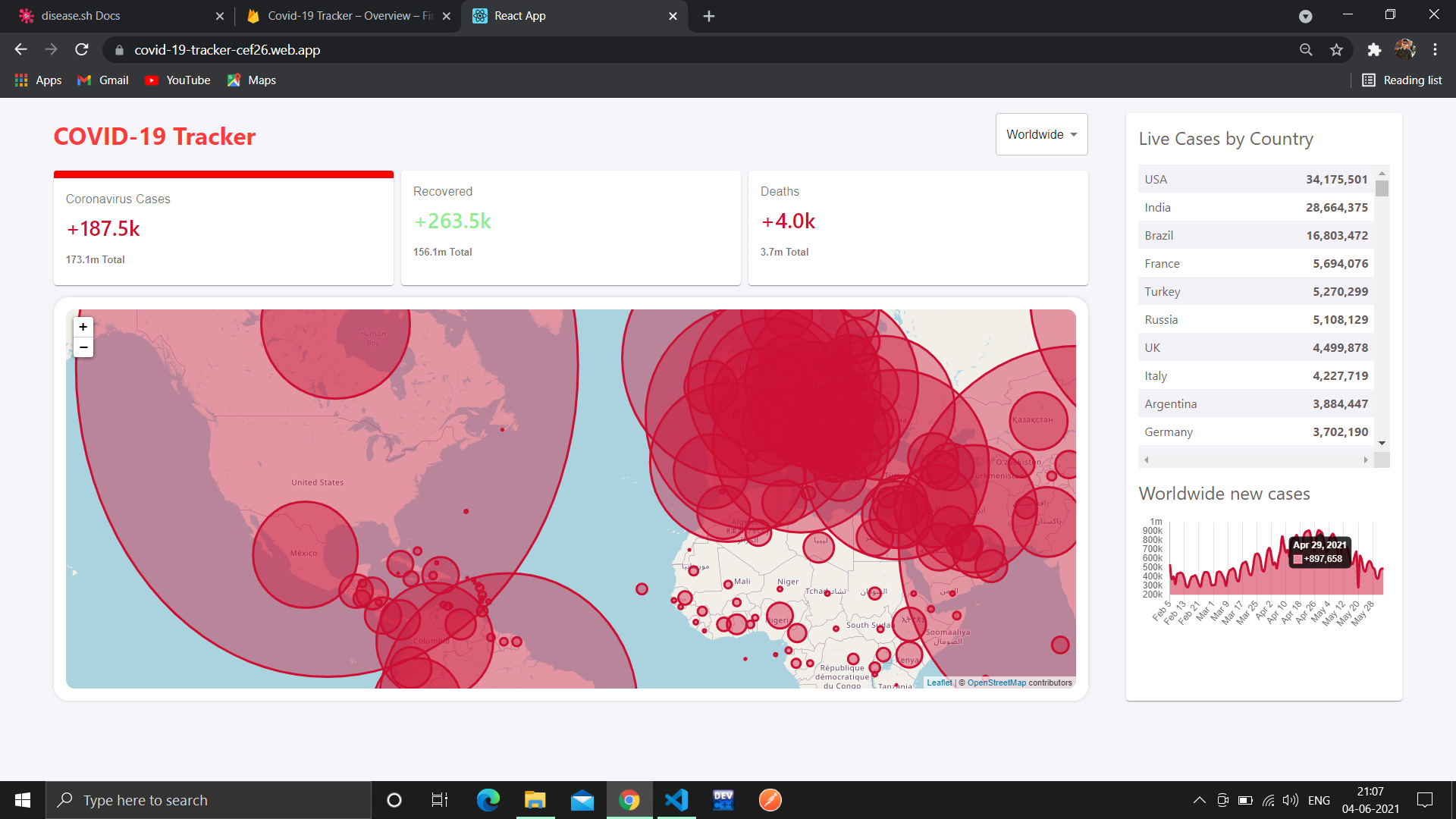The width and height of the screenshot is (1456, 819).
Task: Click the Brazil cases row
Action: pyautogui.click(x=1257, y=235)
